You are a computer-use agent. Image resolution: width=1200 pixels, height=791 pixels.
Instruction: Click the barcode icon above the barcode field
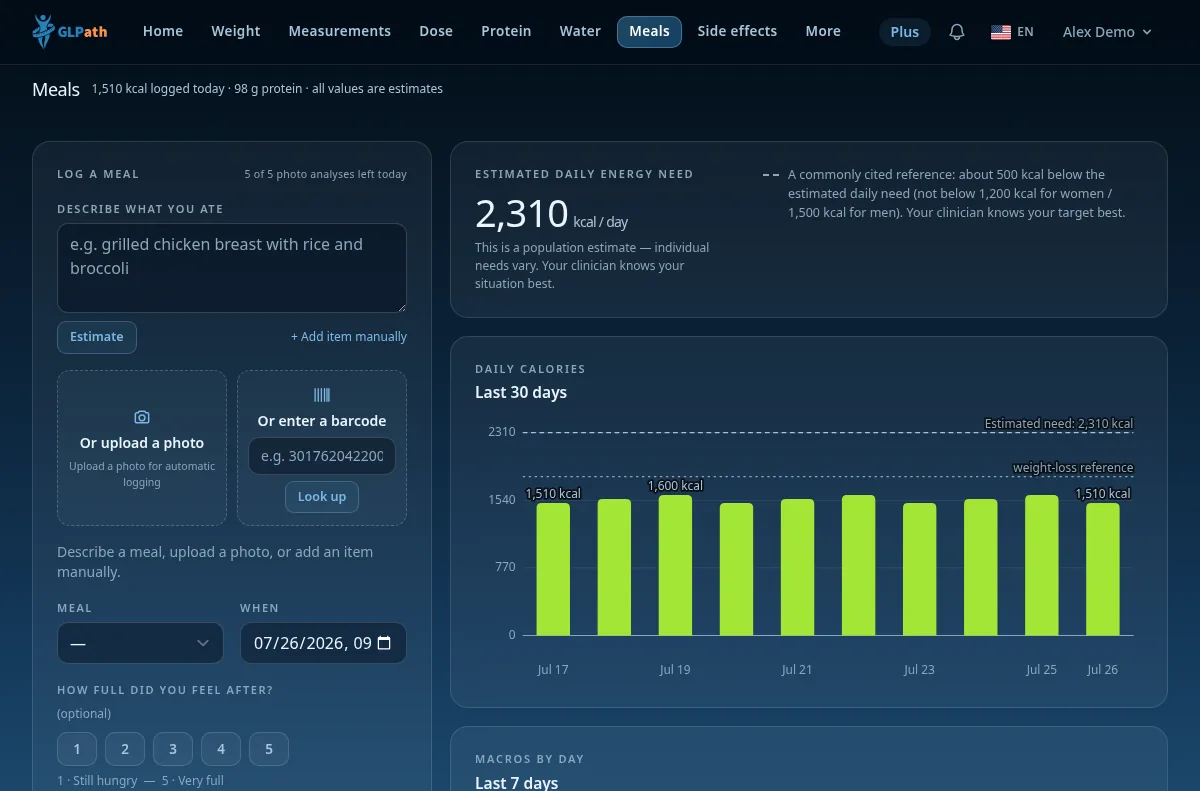pos(322,395)
